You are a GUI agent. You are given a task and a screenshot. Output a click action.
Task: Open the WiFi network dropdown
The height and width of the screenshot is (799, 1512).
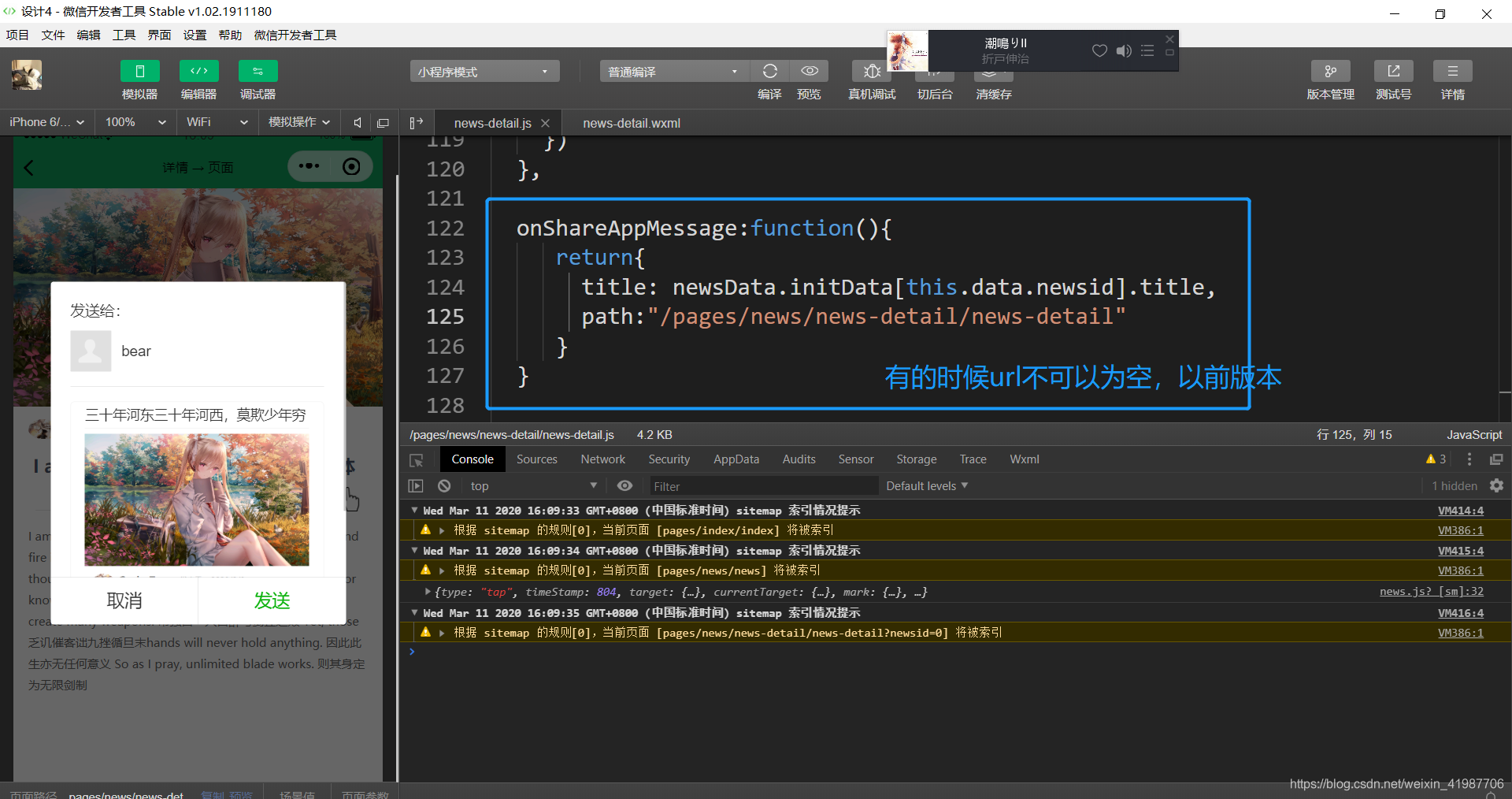[x=217, y=122]
